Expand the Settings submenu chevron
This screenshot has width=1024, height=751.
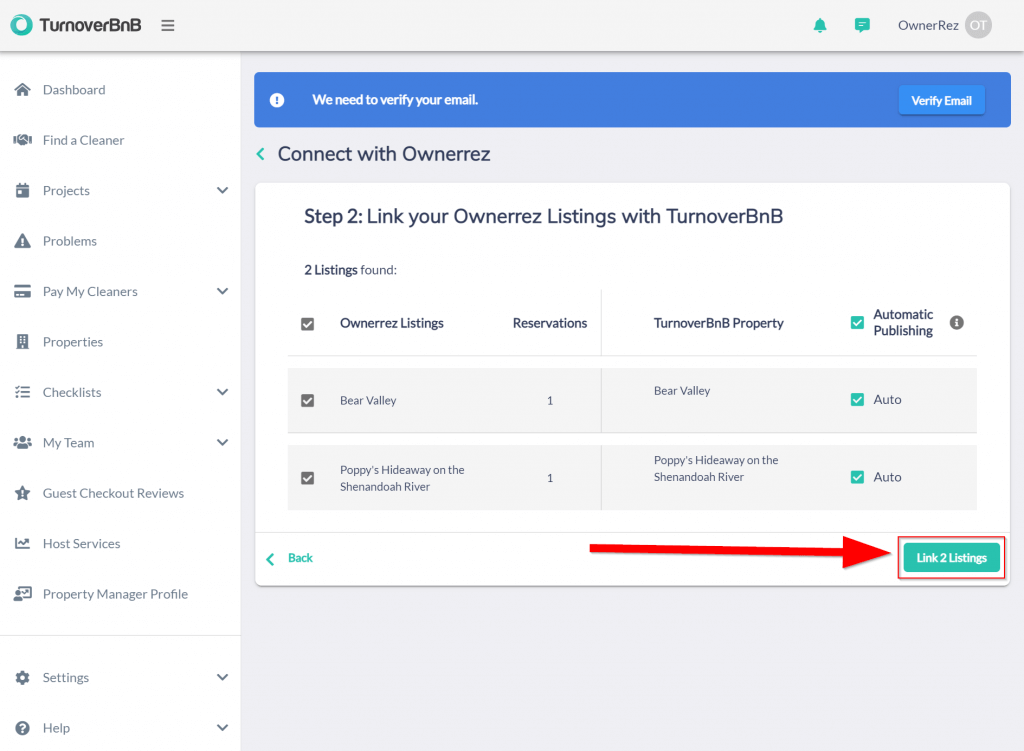coord(223,677)
